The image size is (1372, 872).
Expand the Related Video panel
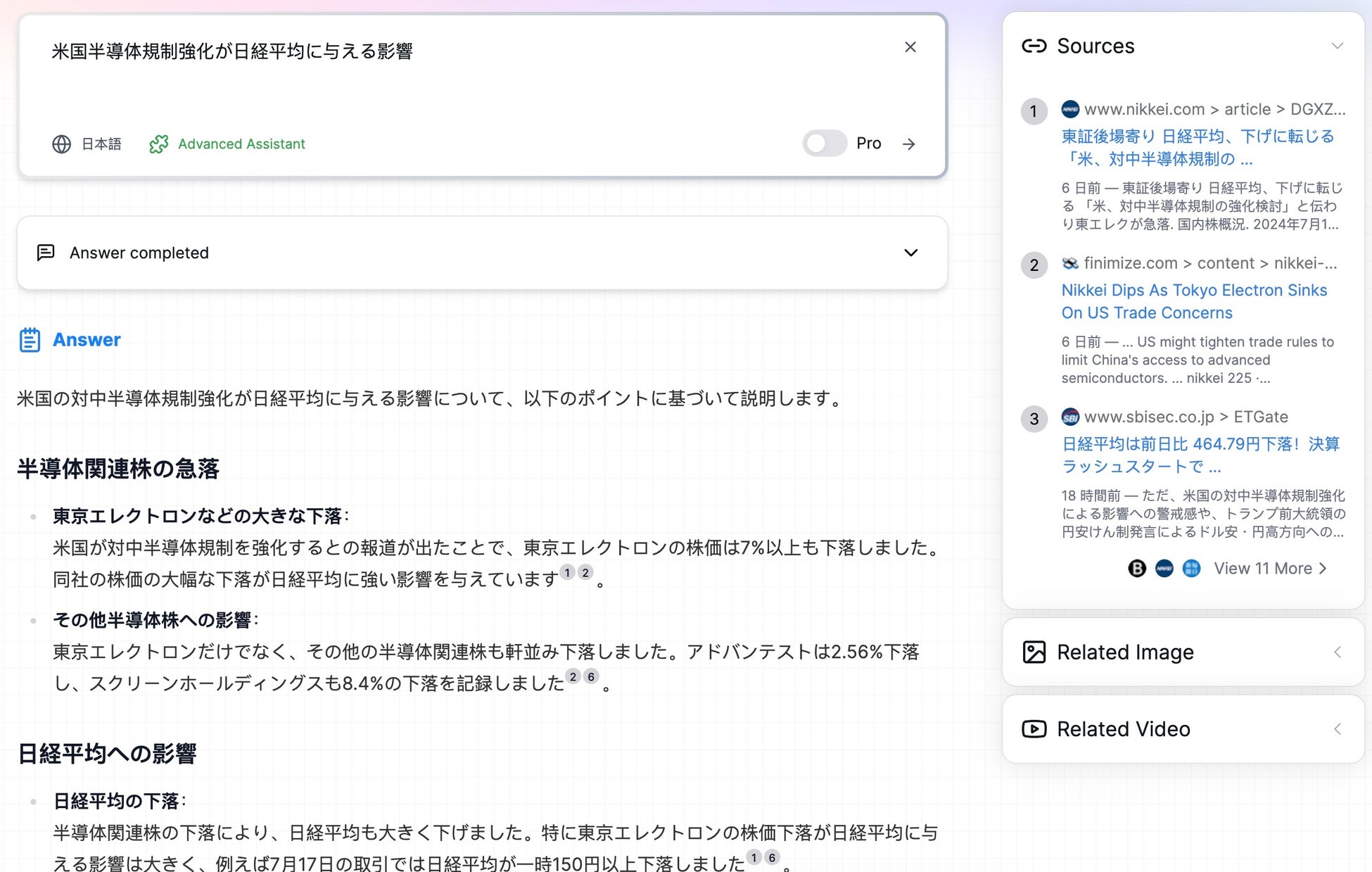(x=1337, y=729)
